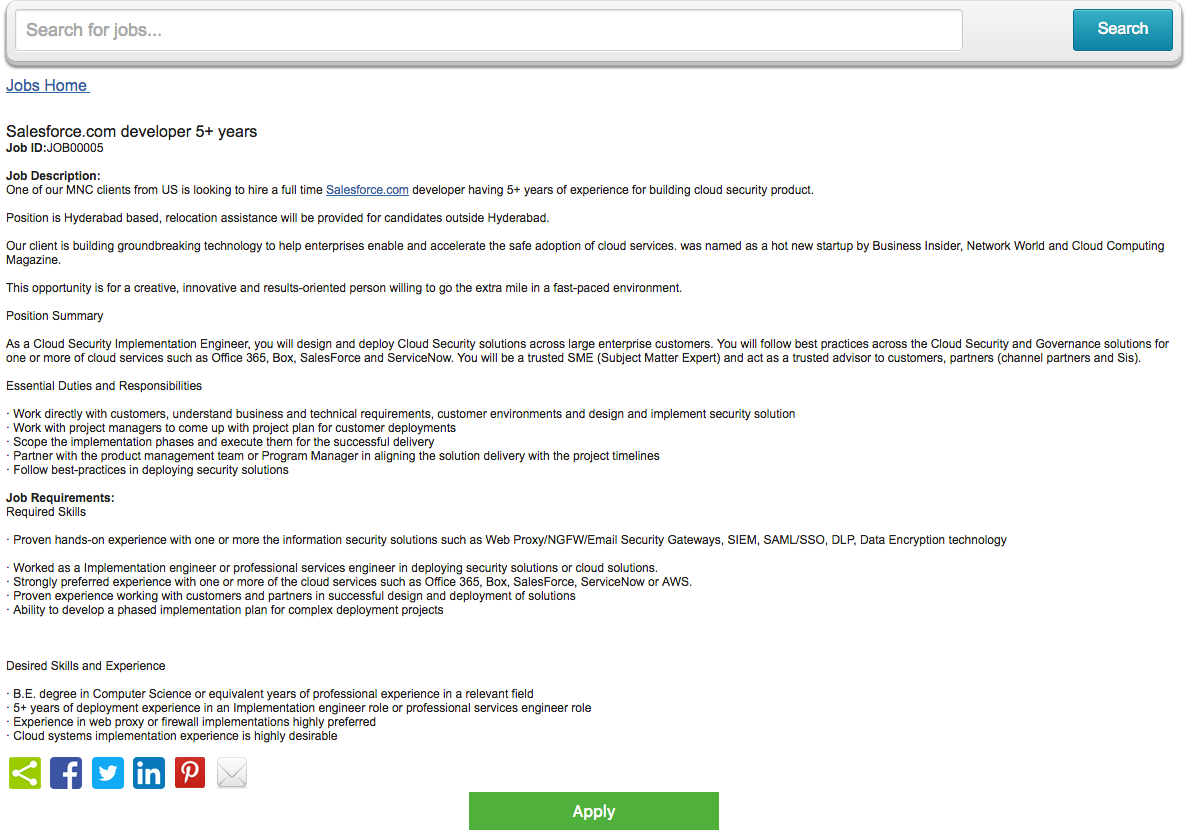Click bullet 'Strongly preferred experience' cloud services line
Viewport: 1190px width, 836px height.
pos(349,582)
